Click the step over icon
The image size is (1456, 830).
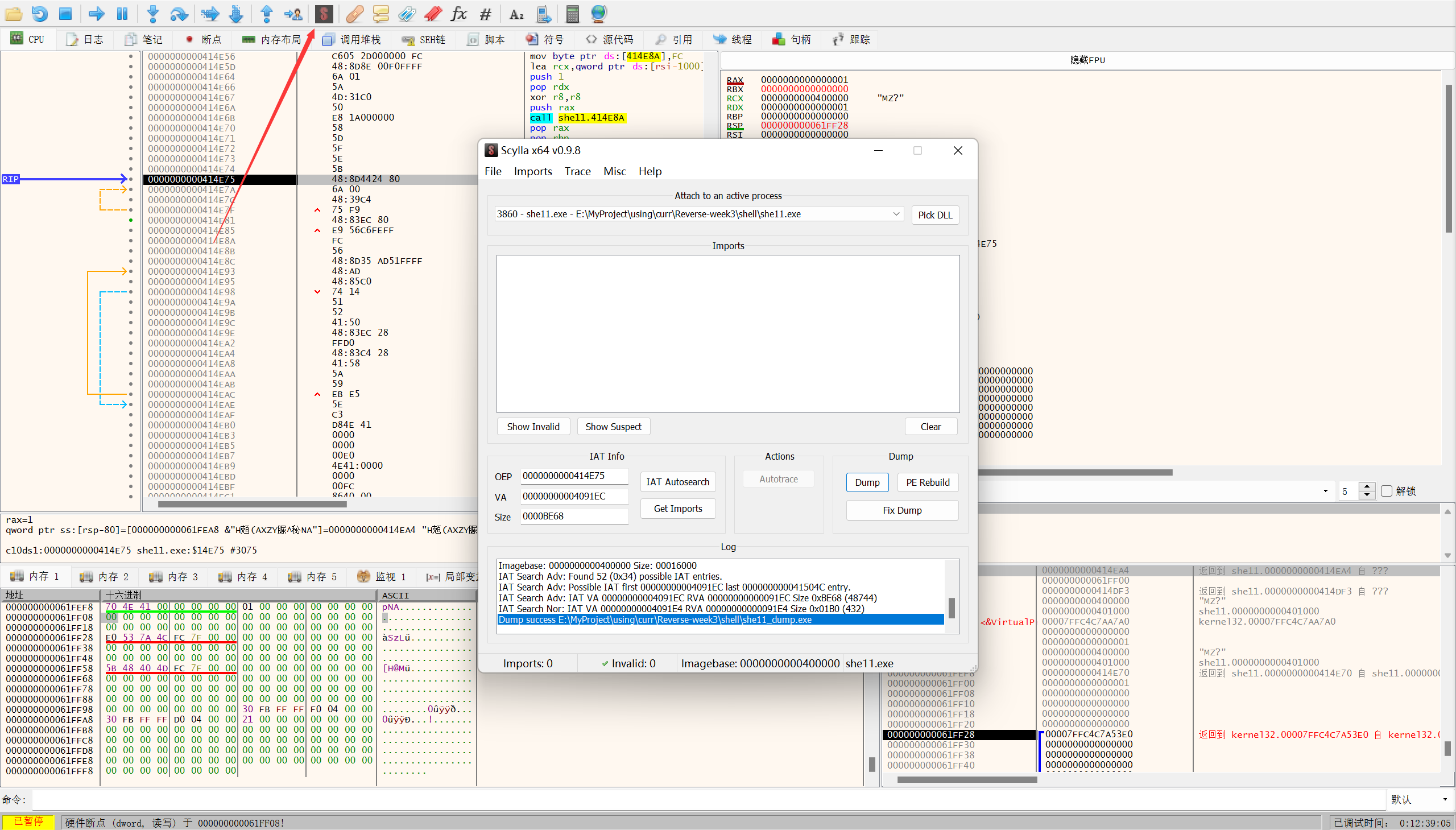click(x=179, y=14)
